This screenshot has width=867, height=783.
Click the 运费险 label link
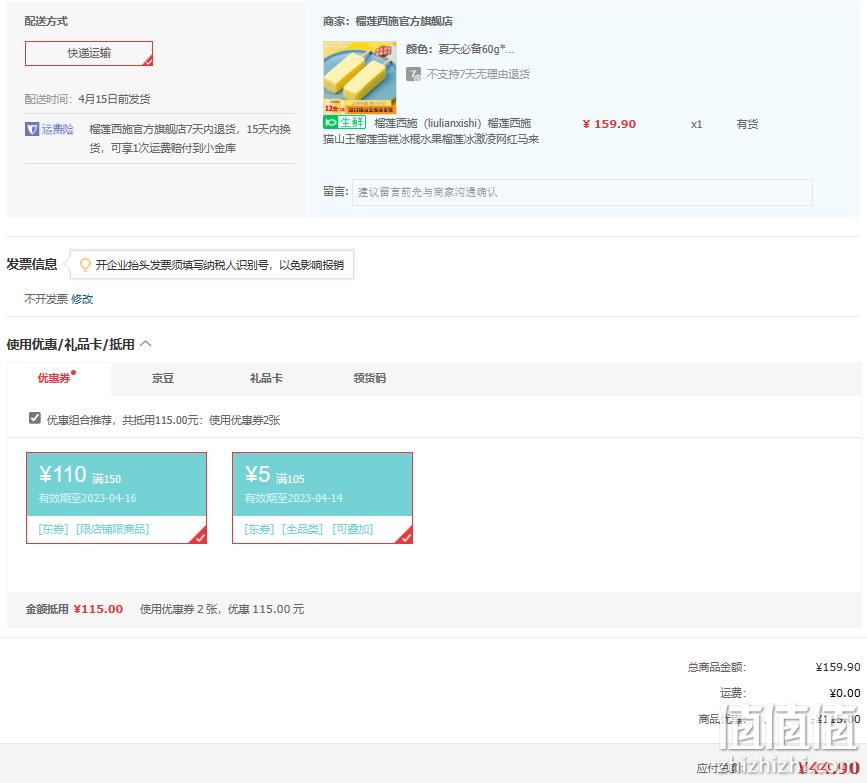[58, 129]
